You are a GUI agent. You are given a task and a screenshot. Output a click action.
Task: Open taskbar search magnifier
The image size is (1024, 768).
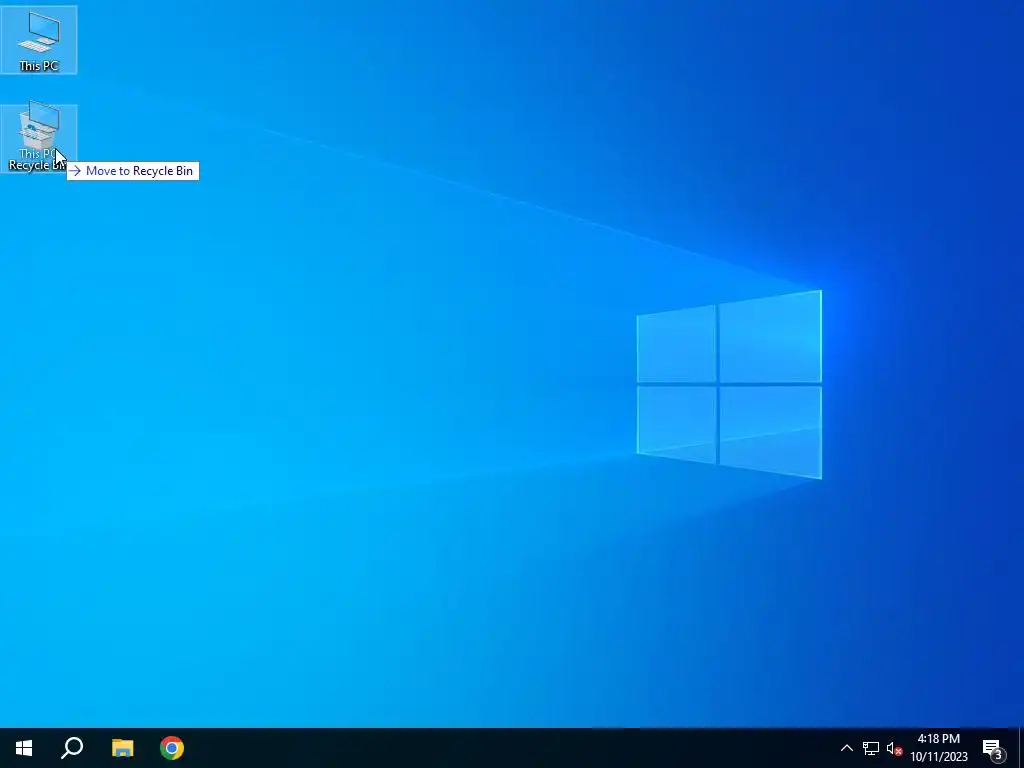(72, 748)
